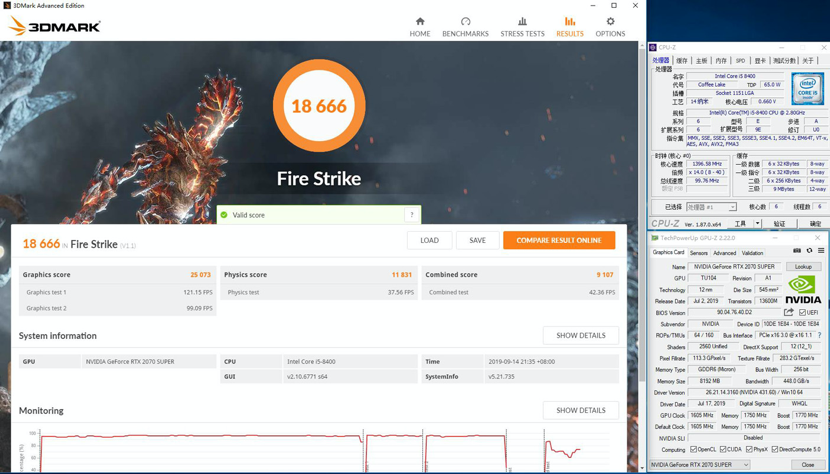Click the SAVE button
Viewport: 830px width, 474px height.
477,240
